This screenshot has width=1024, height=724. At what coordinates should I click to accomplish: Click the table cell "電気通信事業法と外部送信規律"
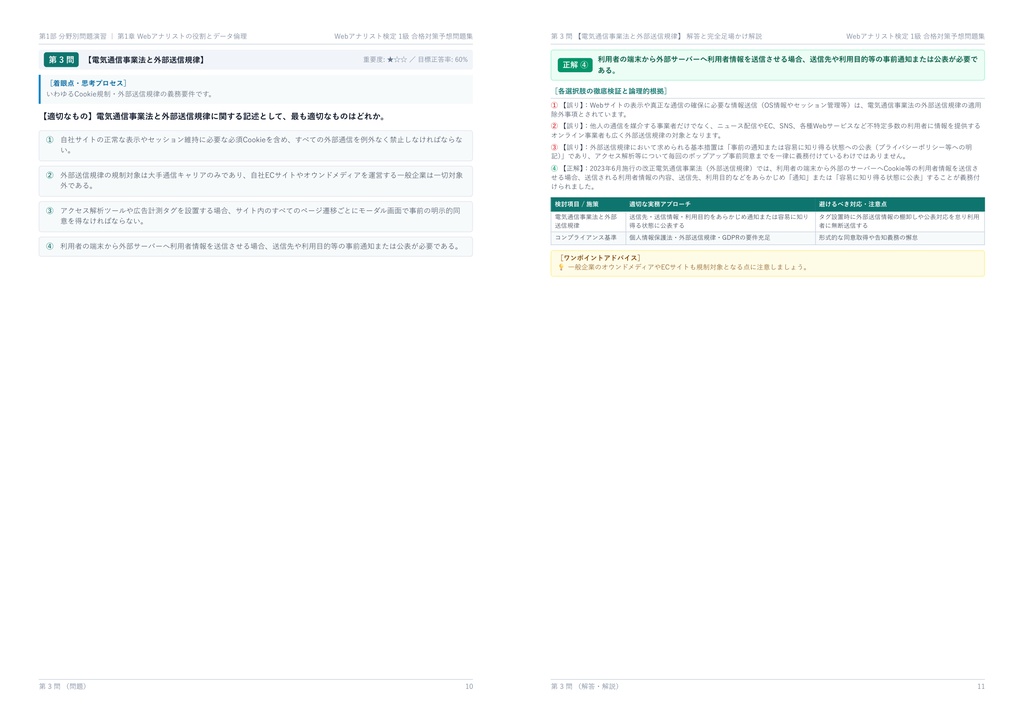click(x=587, y=221)
